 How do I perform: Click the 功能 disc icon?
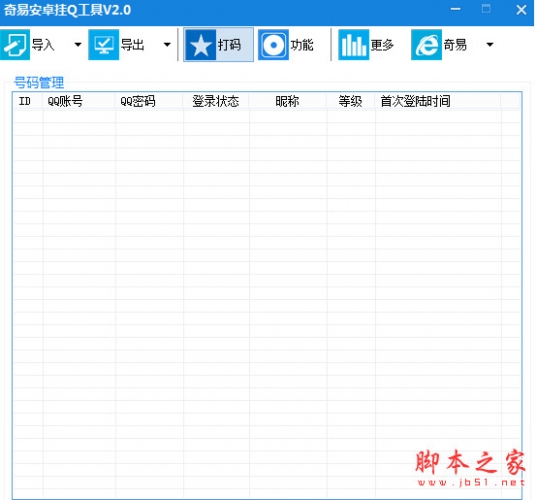273,45
